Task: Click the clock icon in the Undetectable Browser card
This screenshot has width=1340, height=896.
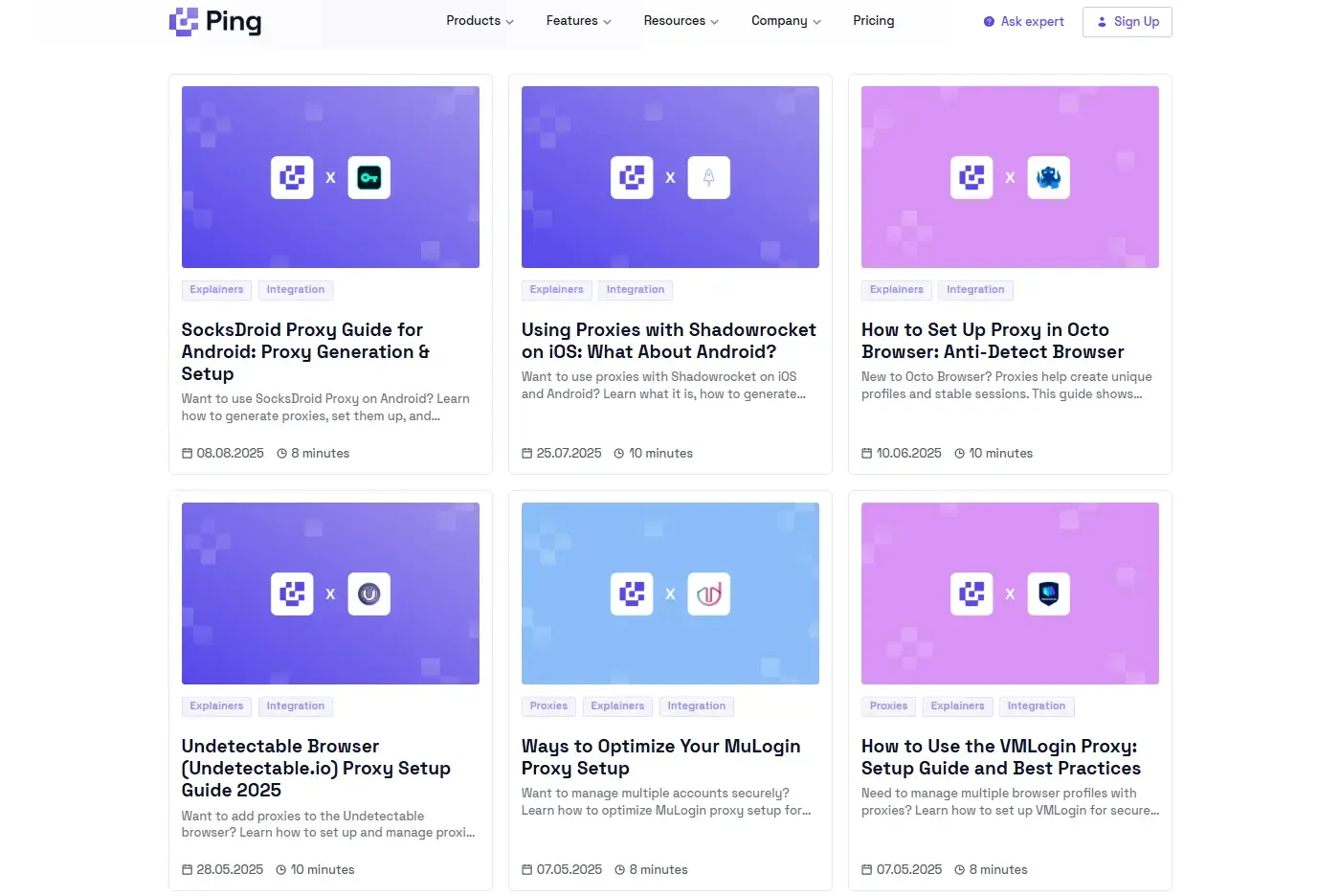Action: [x=280, y=869]
